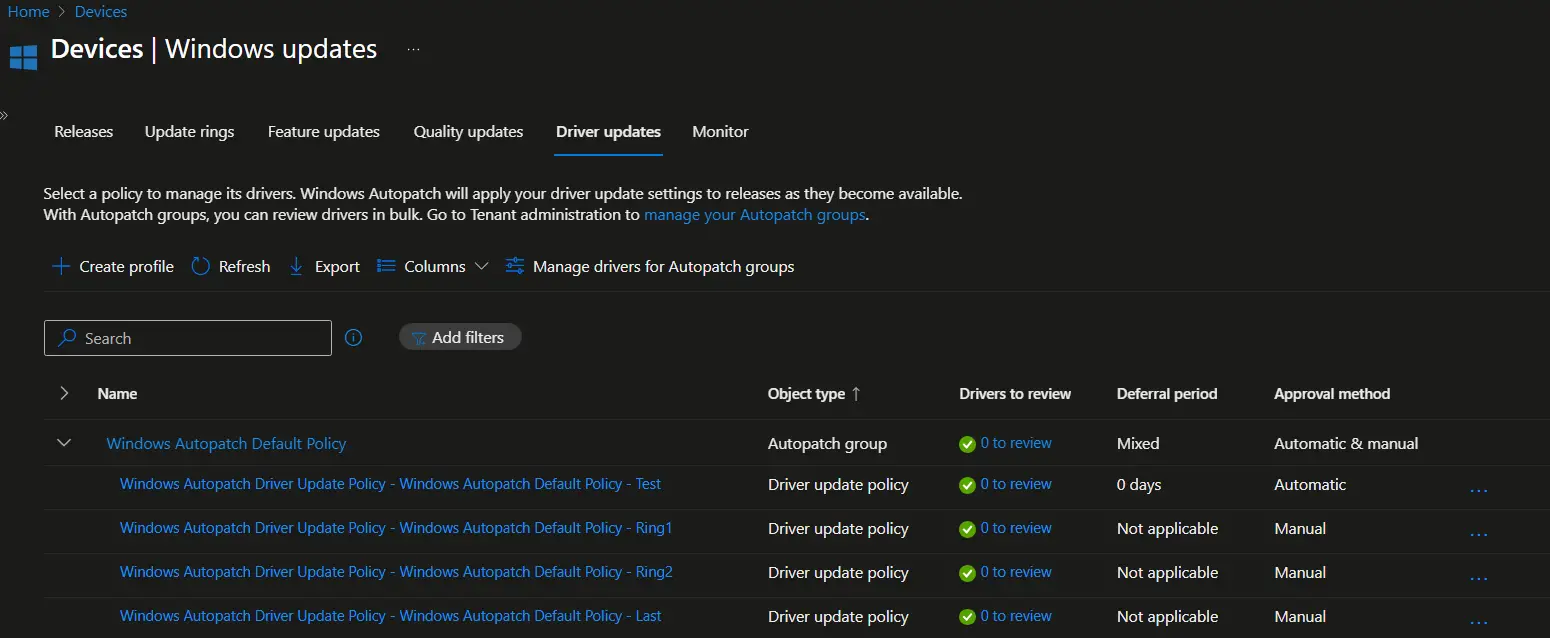Screen dimensions: 1550x638
Task: Open the ellipsis menu on the Last policy row
Action: click(1478, 620)
